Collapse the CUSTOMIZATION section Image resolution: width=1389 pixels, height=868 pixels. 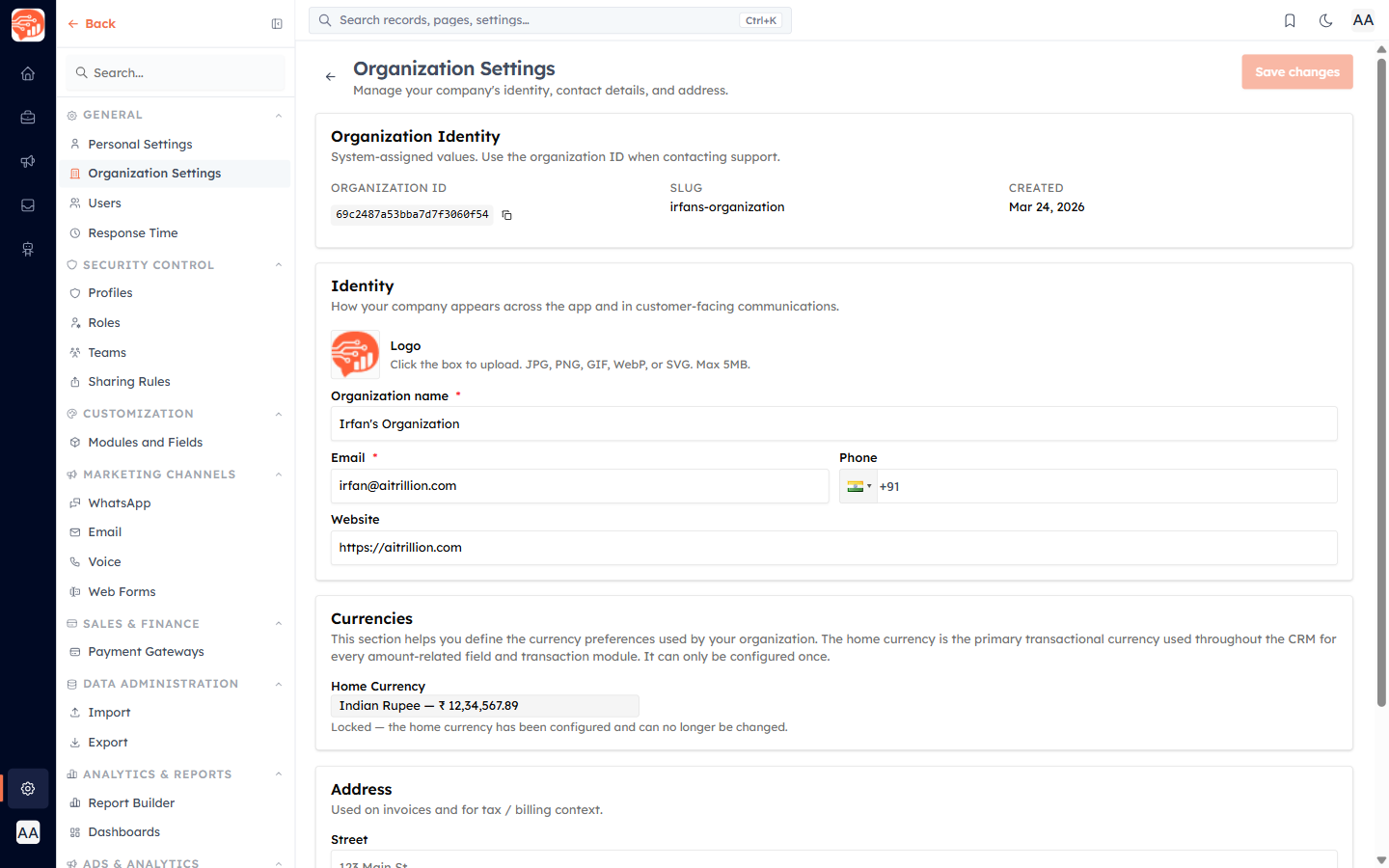click(279, 415)
